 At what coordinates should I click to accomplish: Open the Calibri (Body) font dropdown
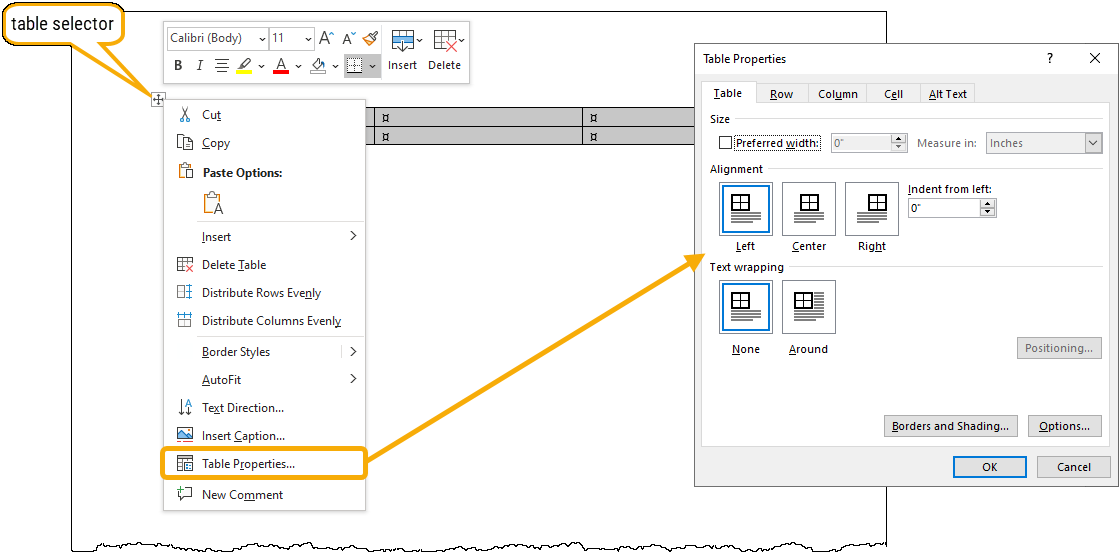pos(218,39)
